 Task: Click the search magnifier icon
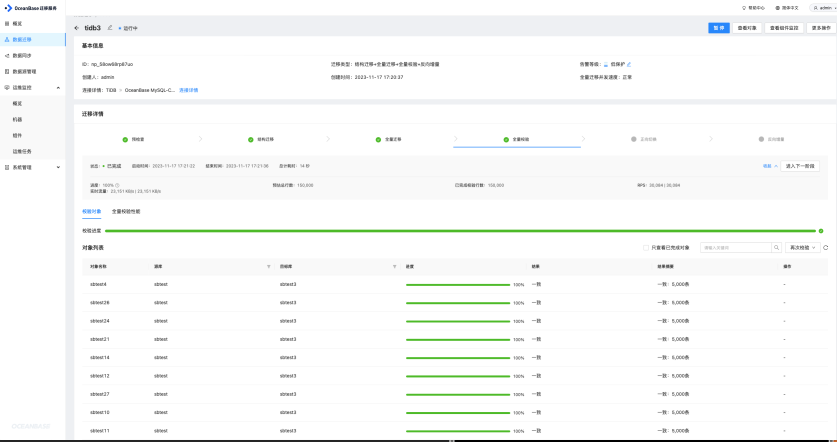tap(777, 248)
